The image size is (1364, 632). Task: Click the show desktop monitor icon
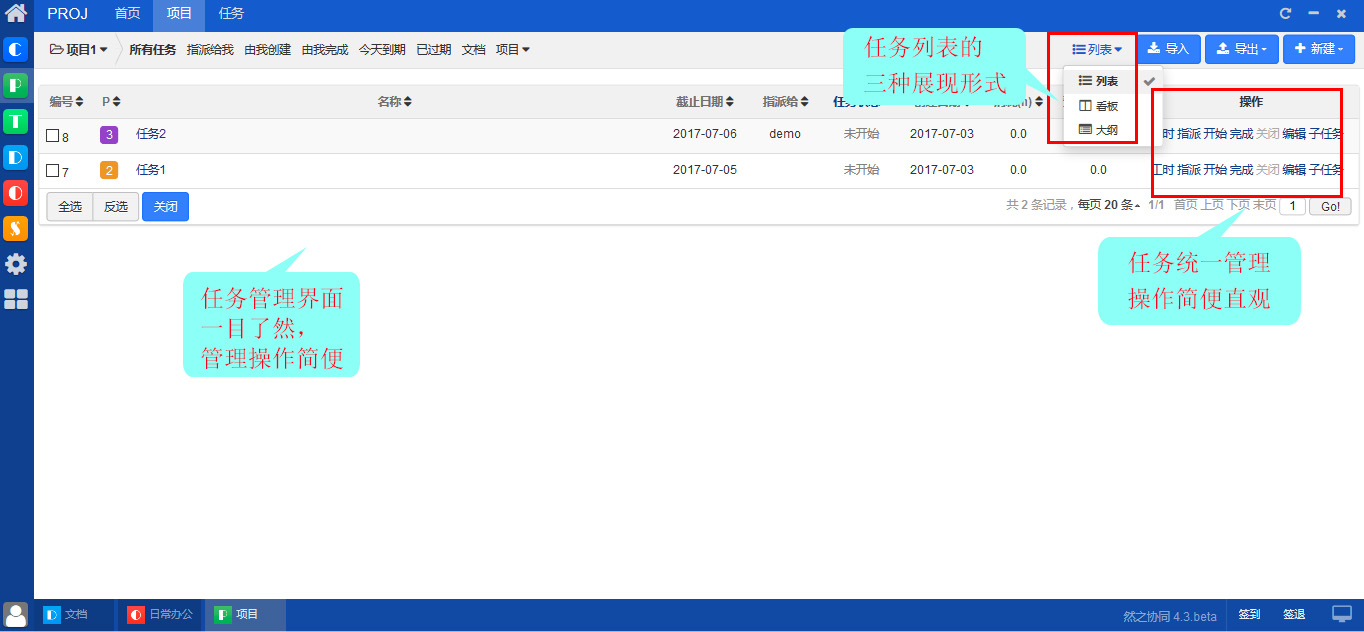(1342, 614)
